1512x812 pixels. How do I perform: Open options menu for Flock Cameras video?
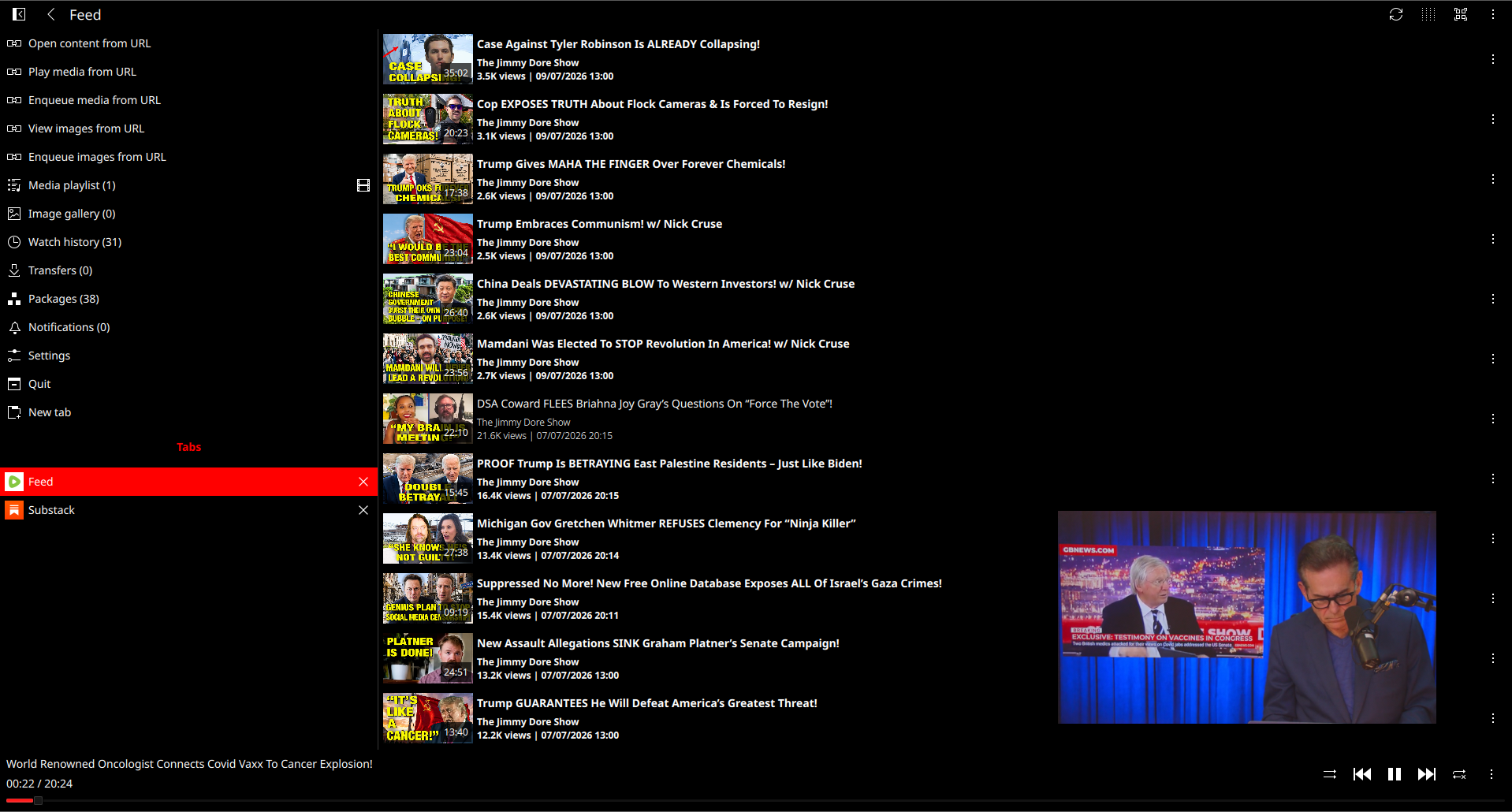pos(1493,119)
